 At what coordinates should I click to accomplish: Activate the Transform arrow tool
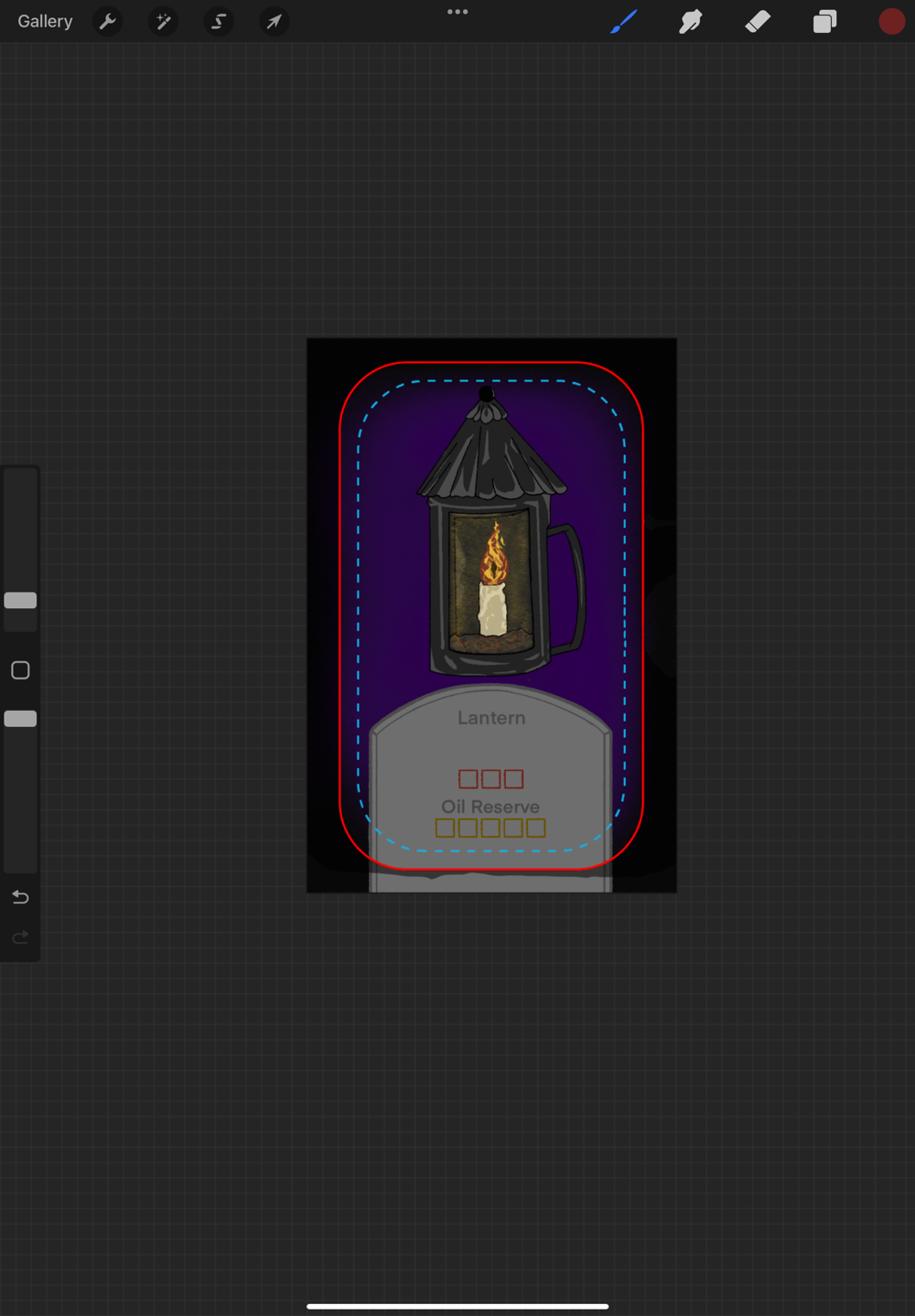click(274, 21)
